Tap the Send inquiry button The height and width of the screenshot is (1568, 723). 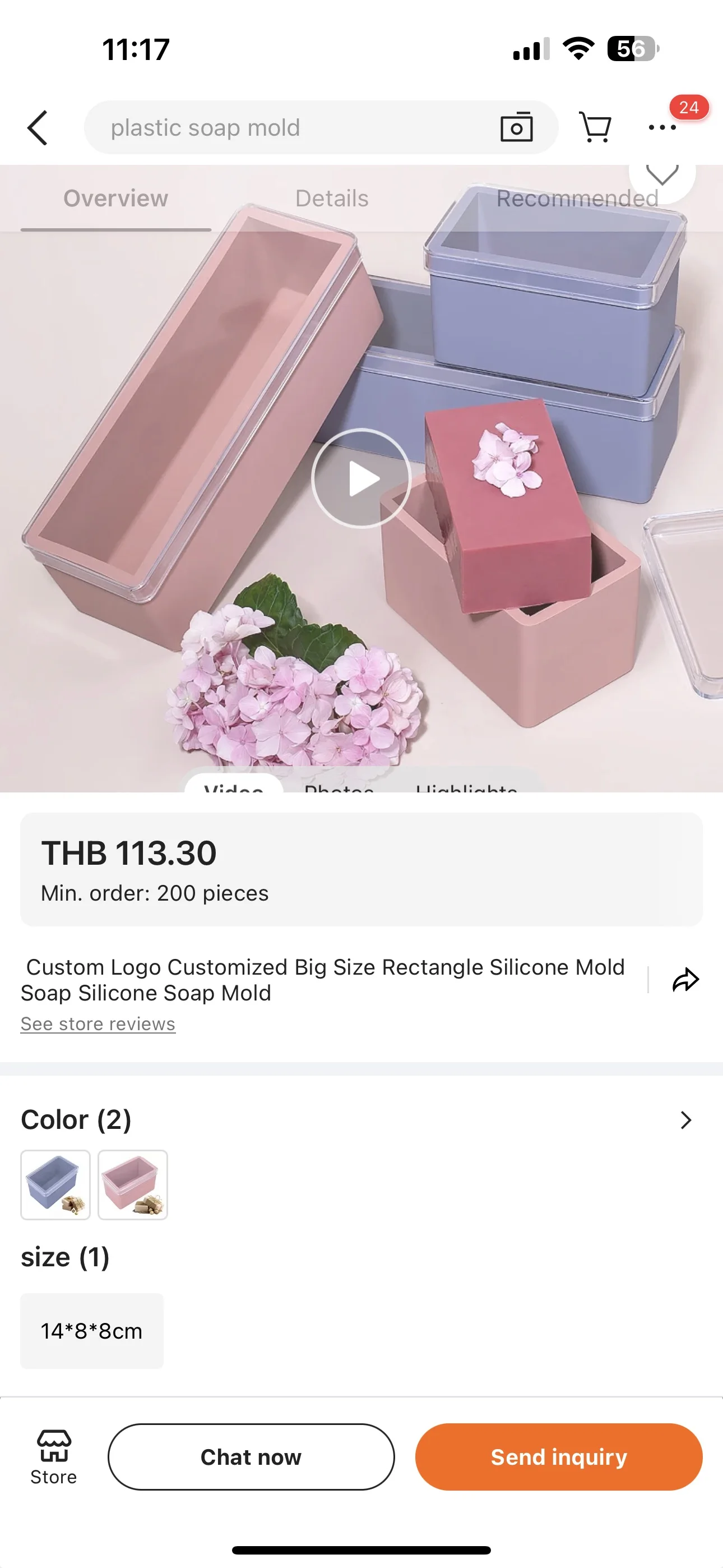[x=559, y=1457]
